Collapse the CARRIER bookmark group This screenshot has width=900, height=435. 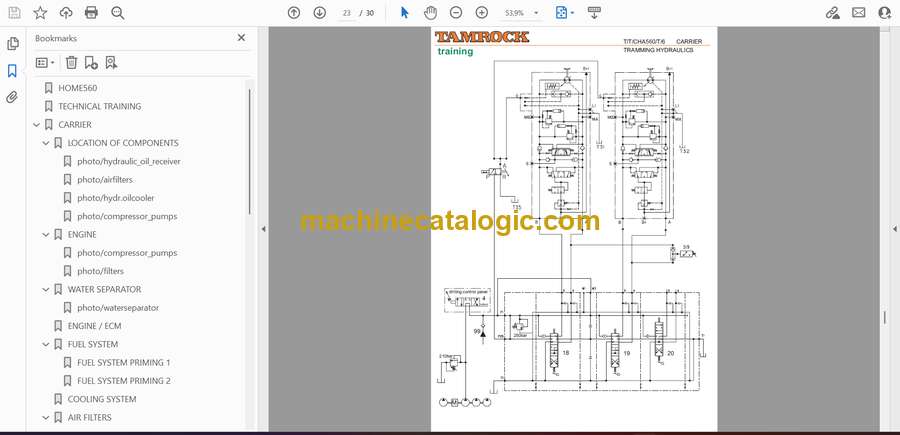[x=37, y=125]
